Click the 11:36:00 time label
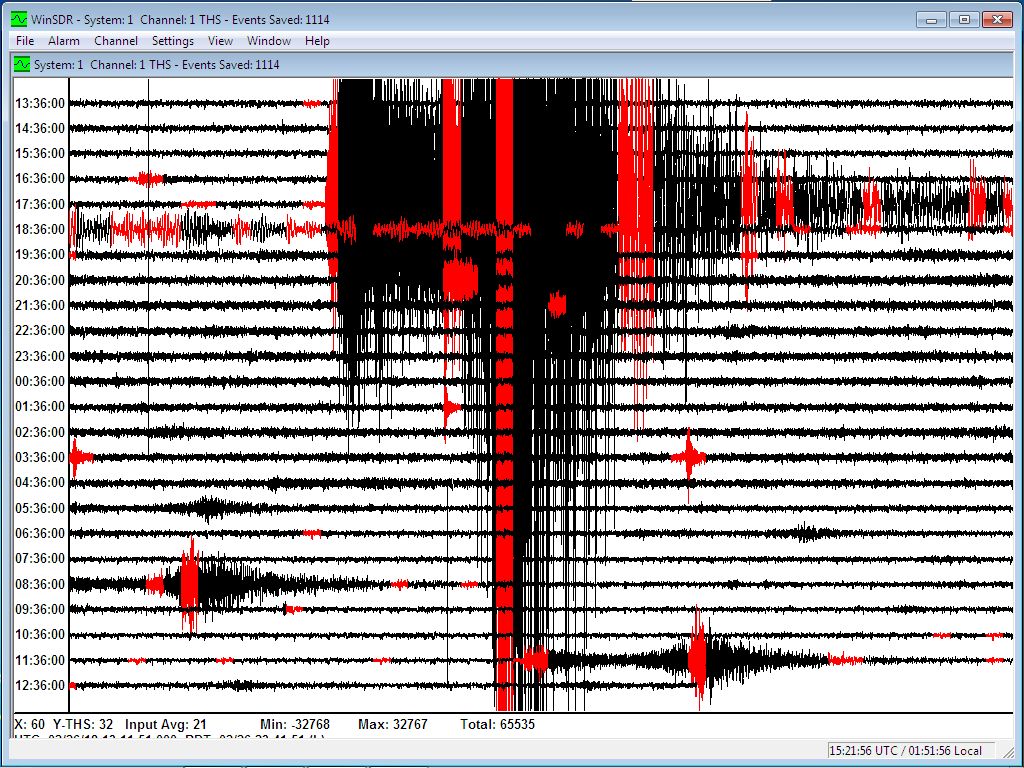 [x=40, y=660]
